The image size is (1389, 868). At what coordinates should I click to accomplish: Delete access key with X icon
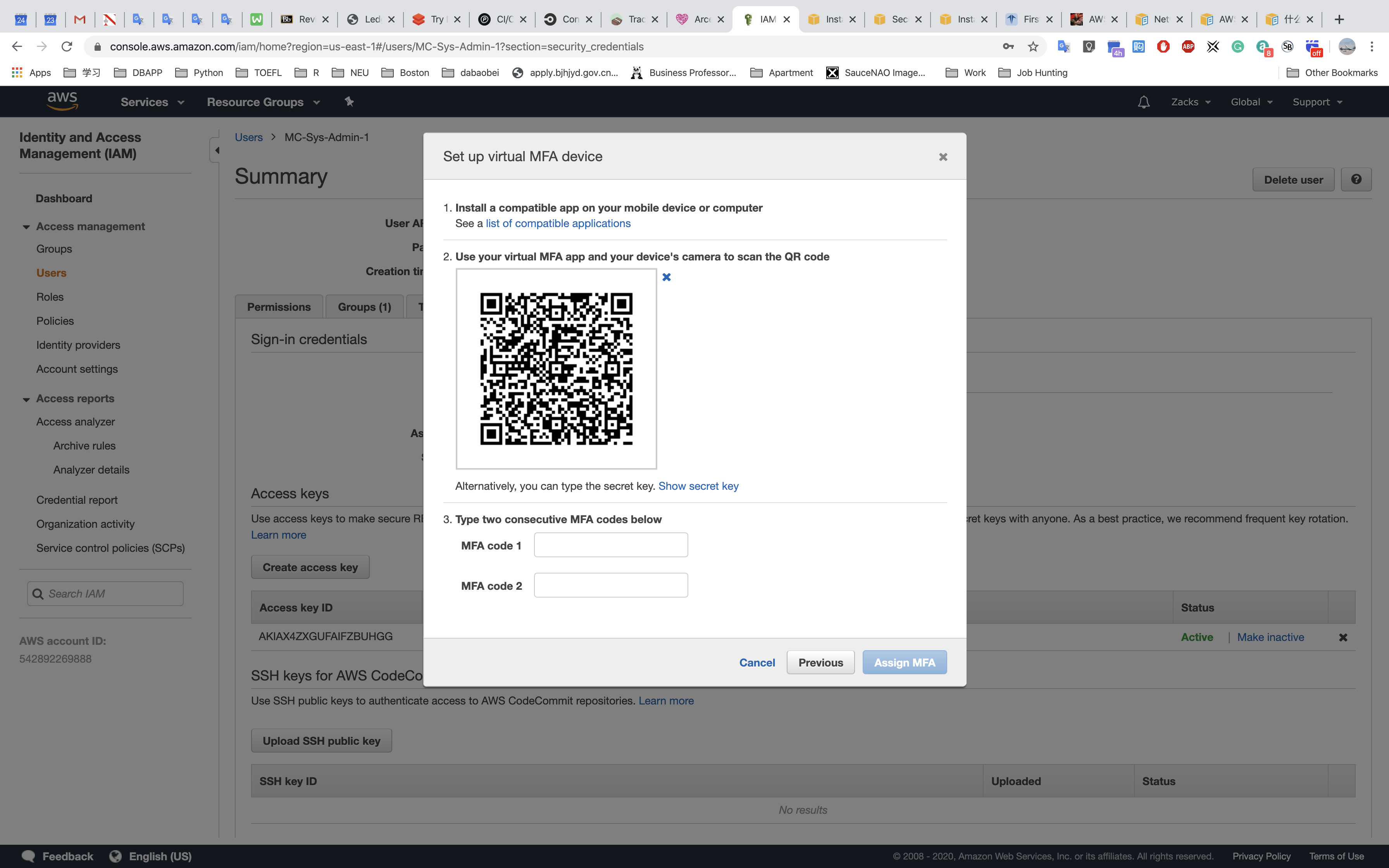(x=1343, y=637)
